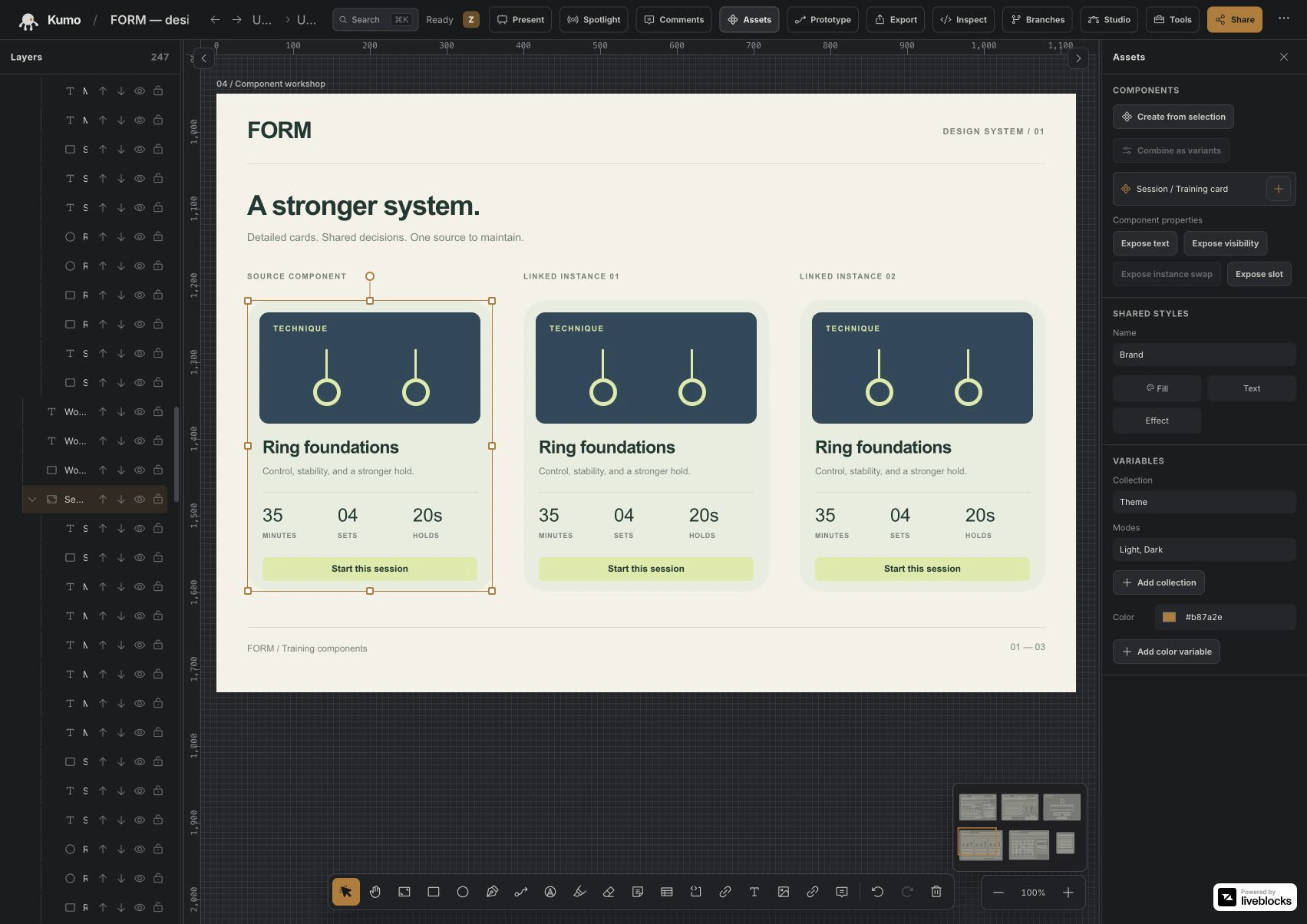Click the Expose slot button
This screenshot has height=924, width=1307.
[x=1259, y=274]
